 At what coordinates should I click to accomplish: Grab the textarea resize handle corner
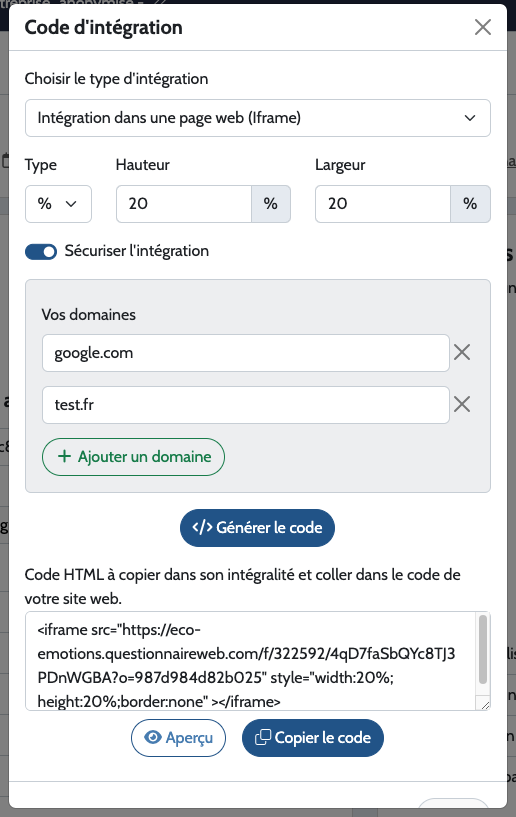click(485, 705)
